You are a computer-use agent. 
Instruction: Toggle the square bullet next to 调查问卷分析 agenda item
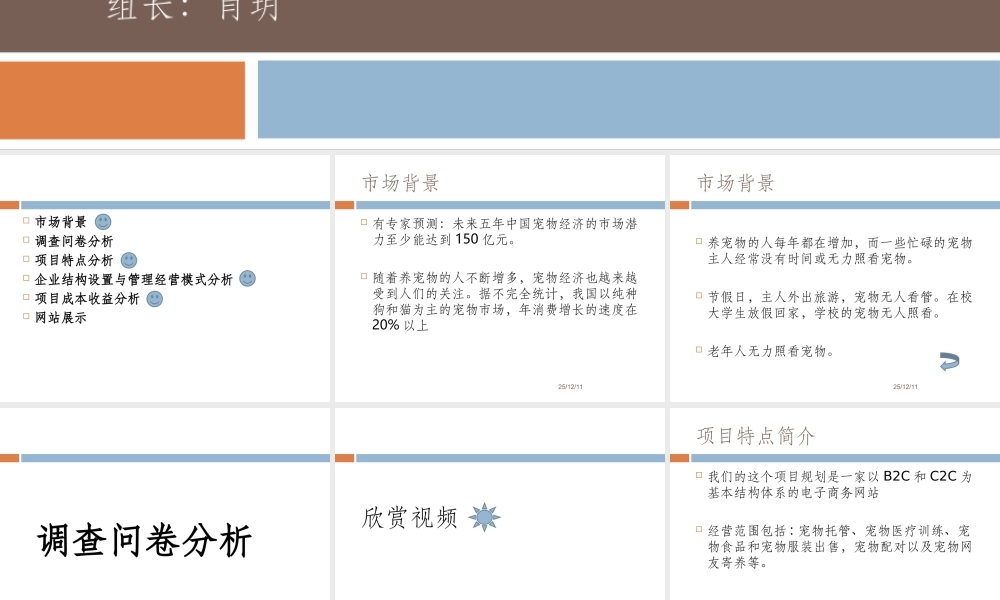coord(25,239)
